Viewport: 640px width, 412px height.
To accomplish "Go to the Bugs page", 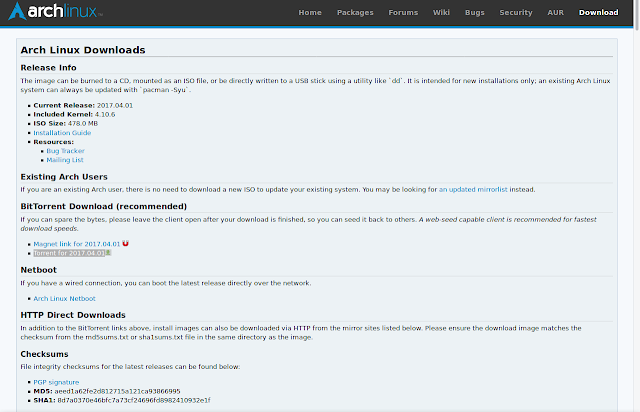I will [x=475, y=13].
